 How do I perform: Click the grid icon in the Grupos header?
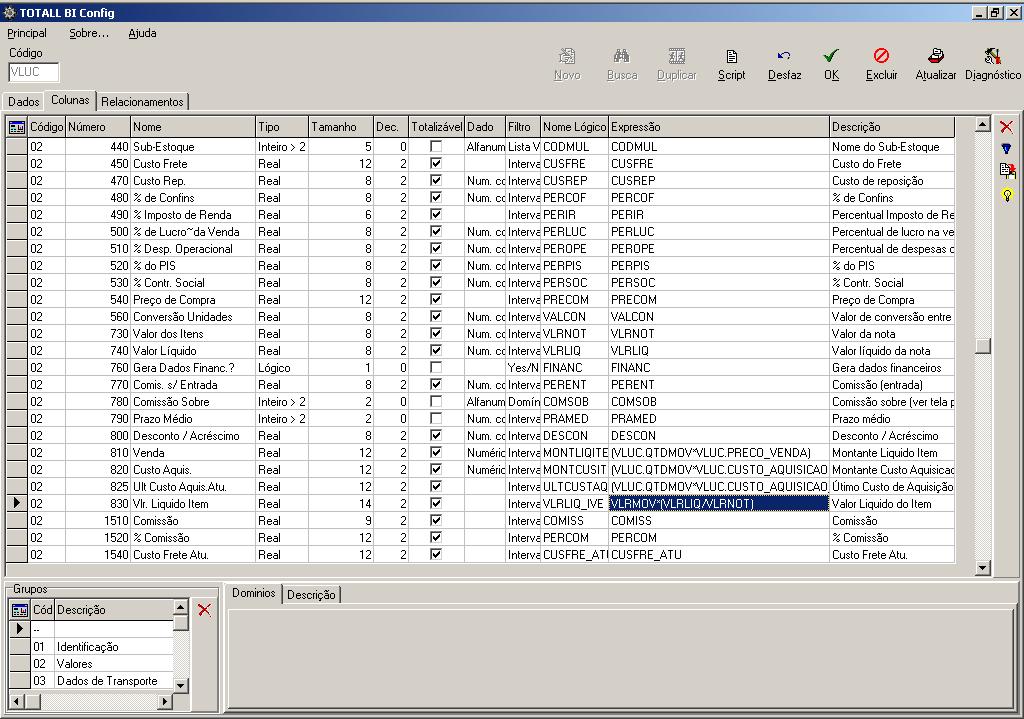click(20, 610)
